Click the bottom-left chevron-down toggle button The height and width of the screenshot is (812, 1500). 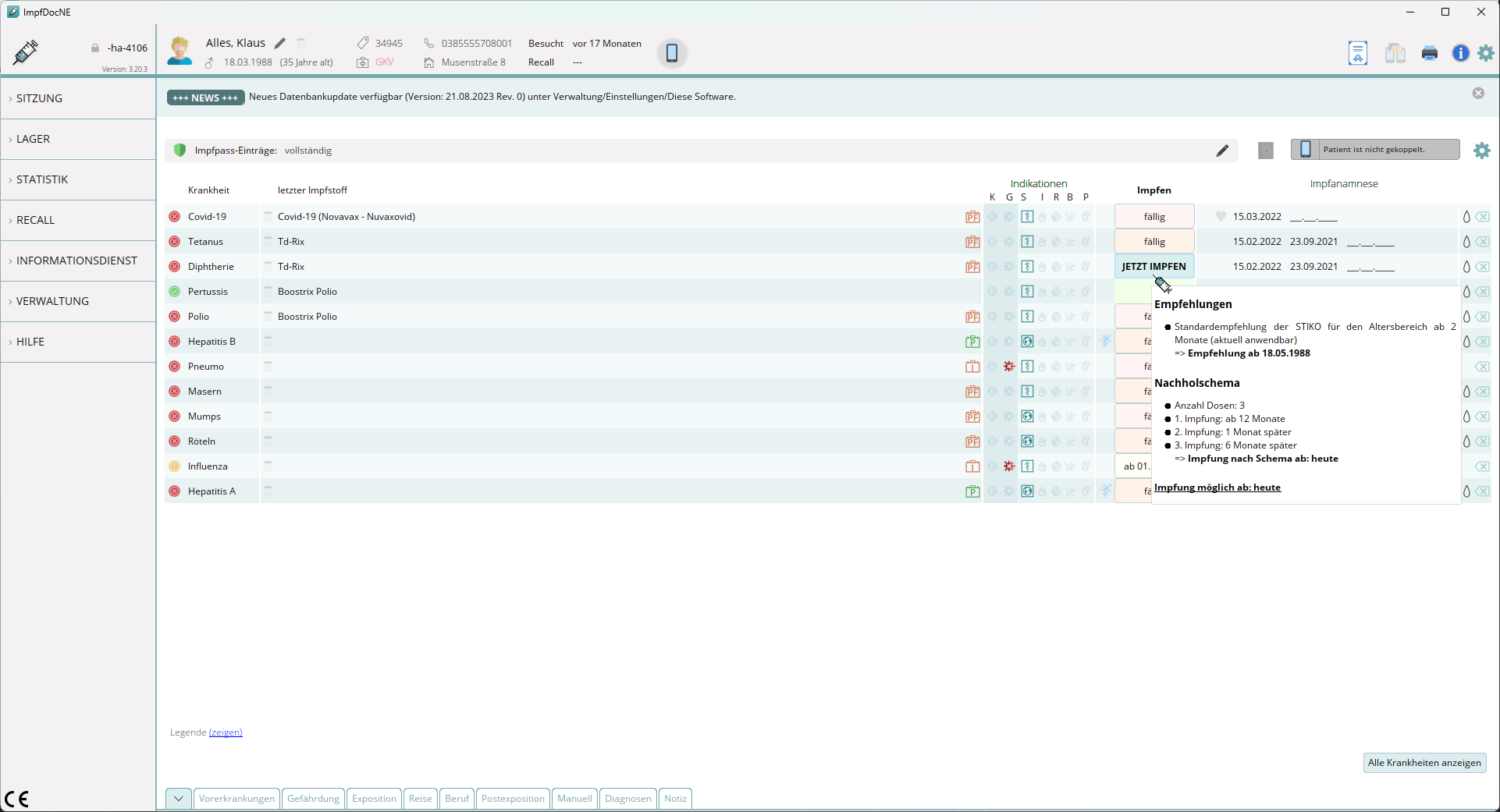click(x=179, y=799)
